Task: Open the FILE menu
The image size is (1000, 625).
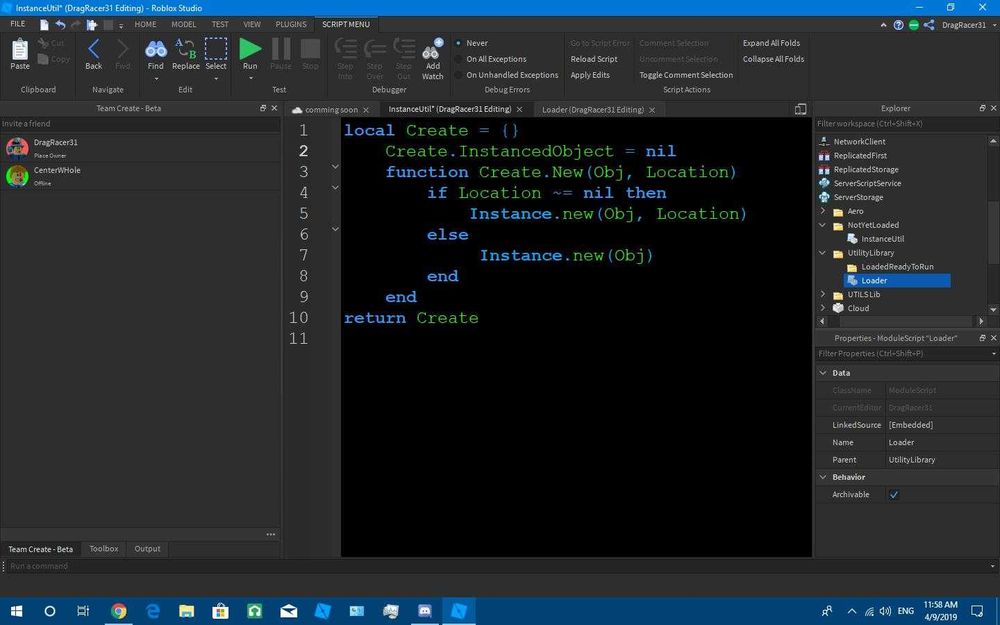Action: 18,24
